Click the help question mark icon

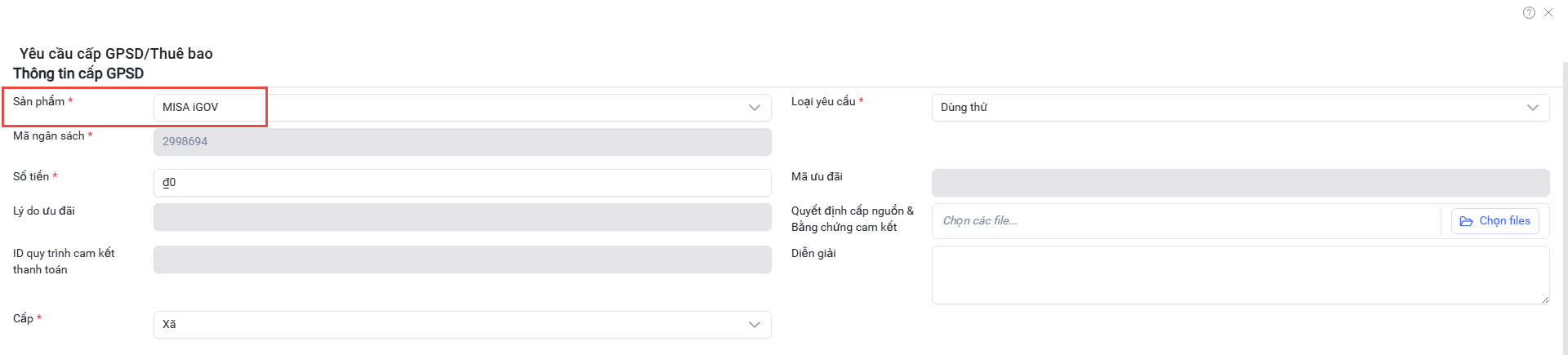[1529, 12]
